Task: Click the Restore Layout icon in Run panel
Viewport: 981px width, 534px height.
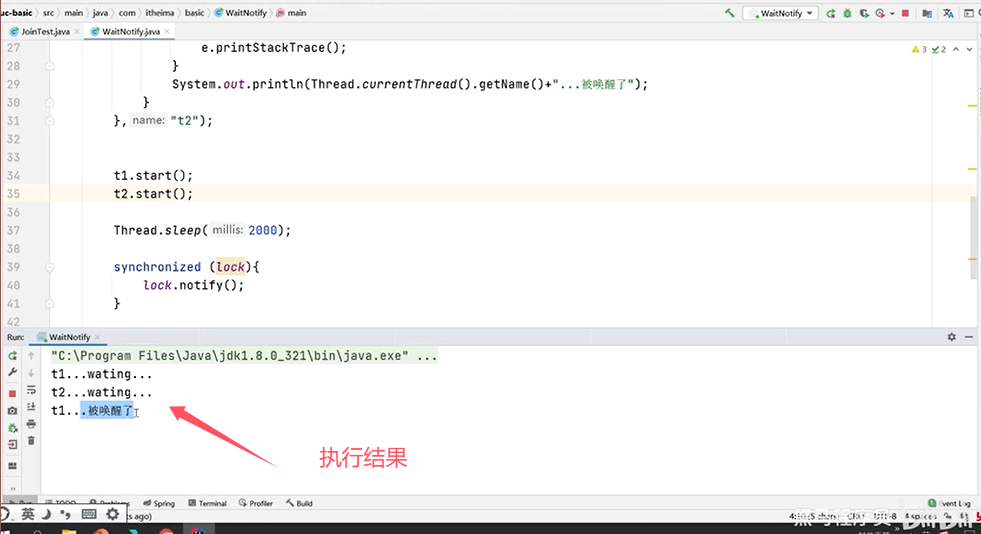Action: (x=13, y=466)
